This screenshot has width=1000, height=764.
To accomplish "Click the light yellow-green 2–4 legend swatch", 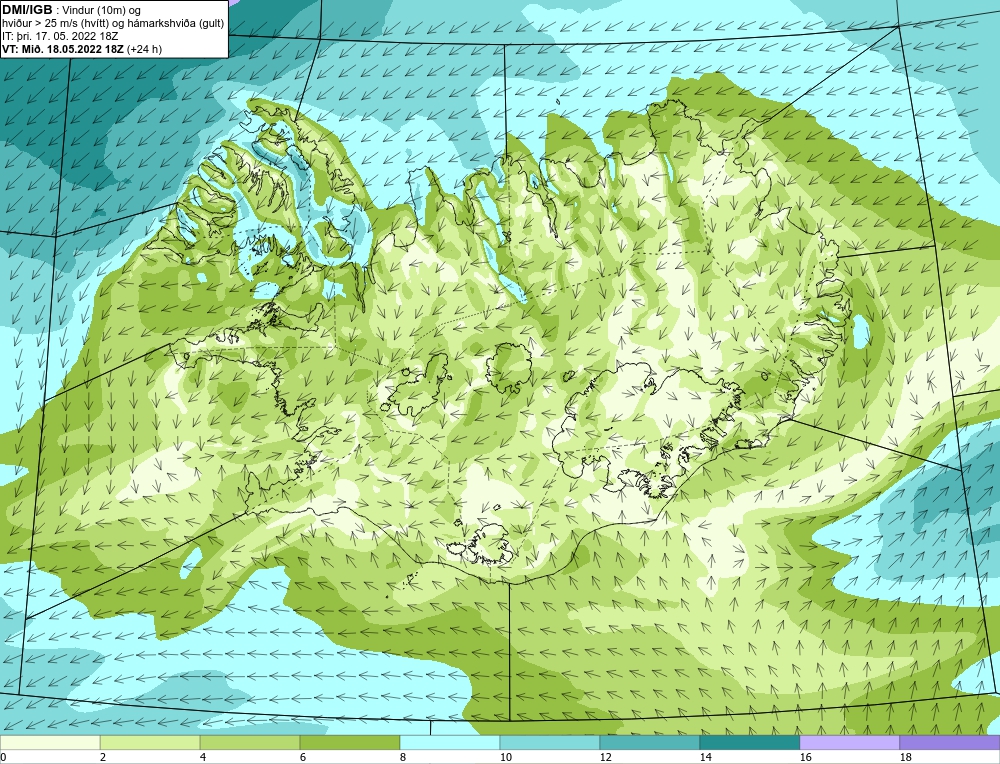I will point(150,742).
